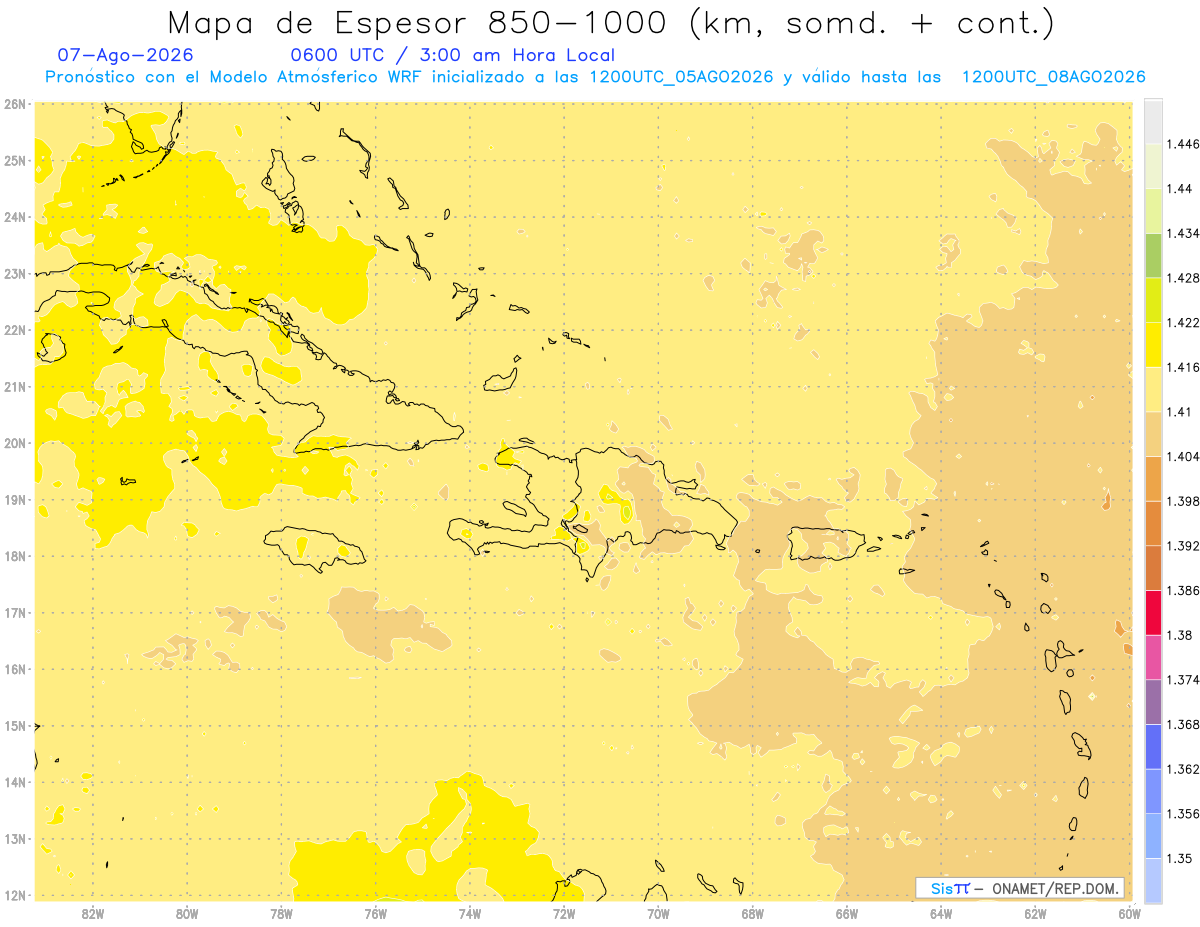Select the pink swatch between 1.374 and 1.38

point(1153,657)
